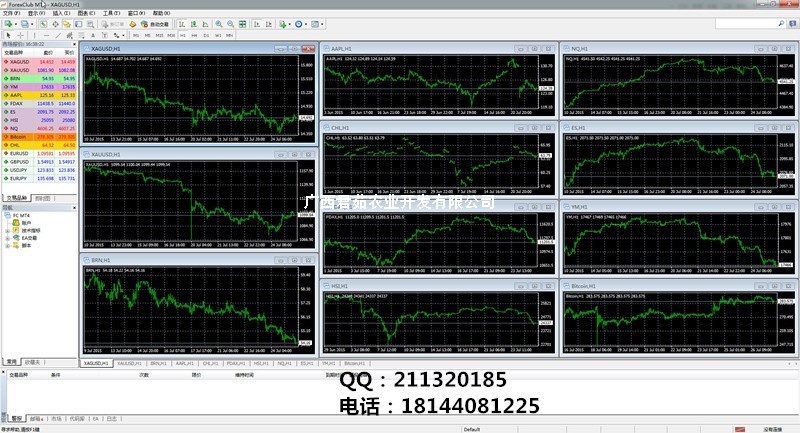The height and width of the screenshot is (433, 800).
Task: Select the trendline drawing tool
Action: (x=58, y=35)
